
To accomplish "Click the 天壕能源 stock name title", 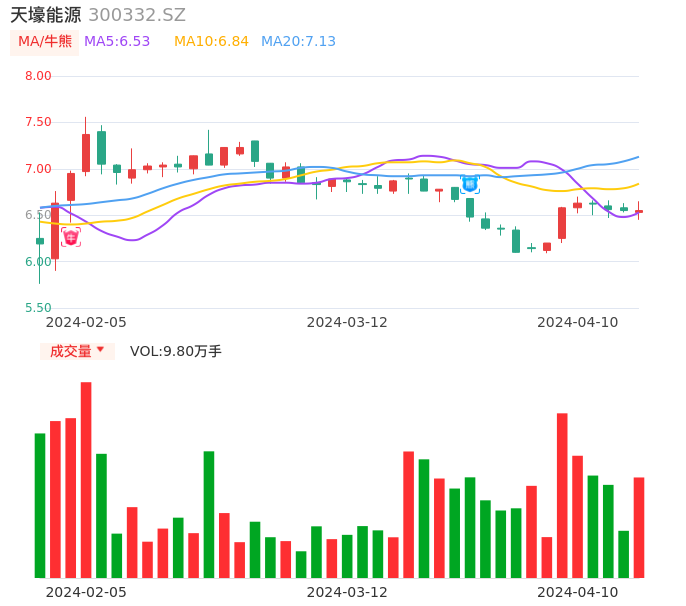I will click(45, 15).
